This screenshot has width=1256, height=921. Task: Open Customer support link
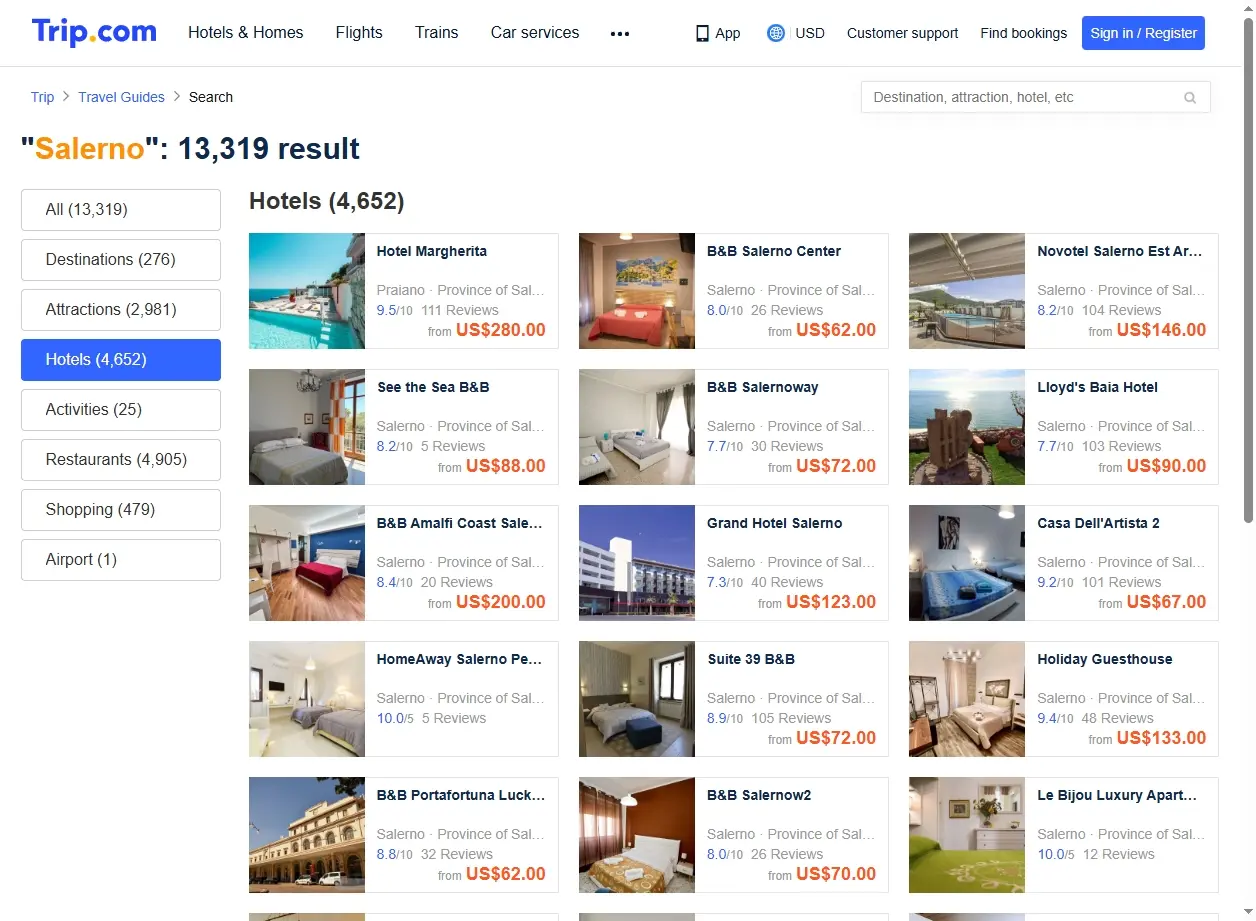(902, 33)
